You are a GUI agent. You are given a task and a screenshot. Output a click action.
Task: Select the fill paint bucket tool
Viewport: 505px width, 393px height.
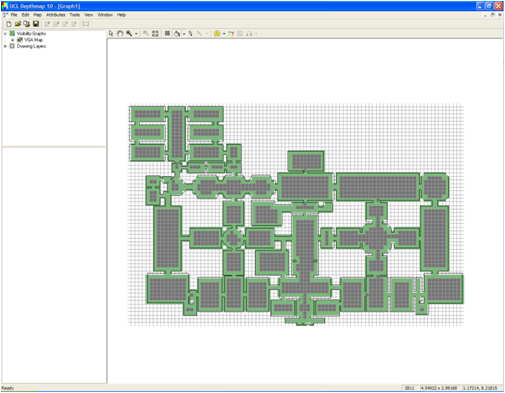(177, 33)
